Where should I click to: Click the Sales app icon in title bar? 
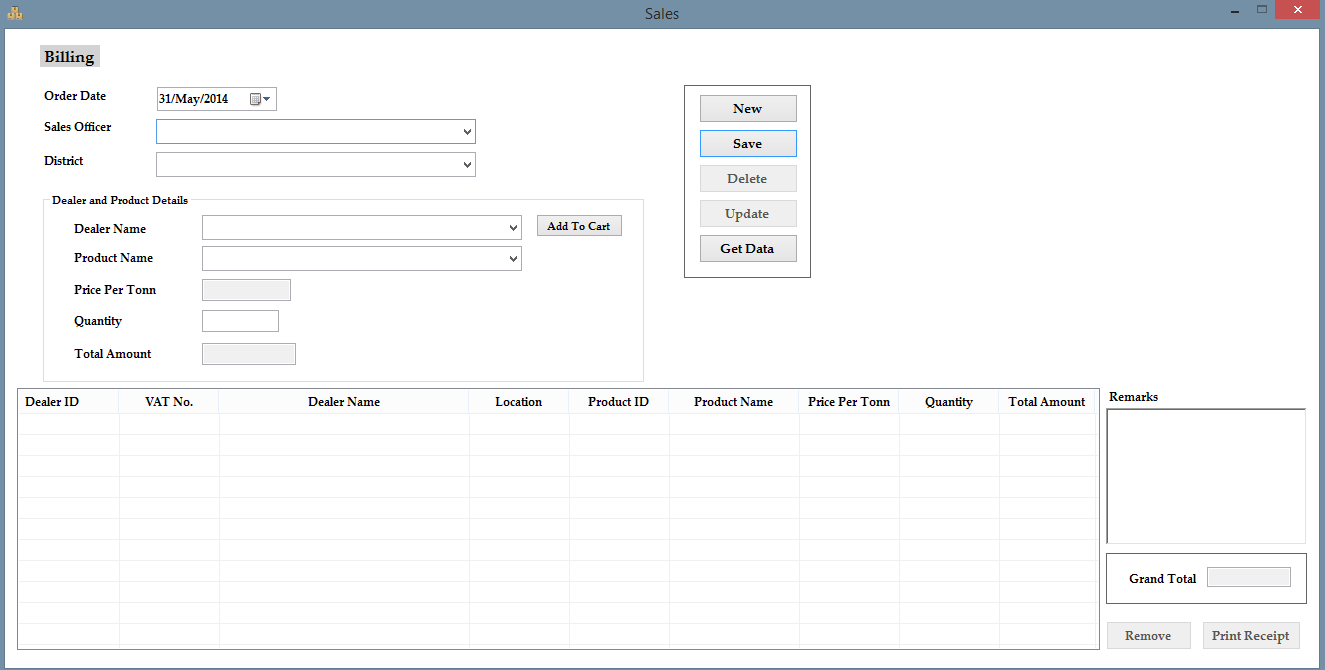coord(14,13)
